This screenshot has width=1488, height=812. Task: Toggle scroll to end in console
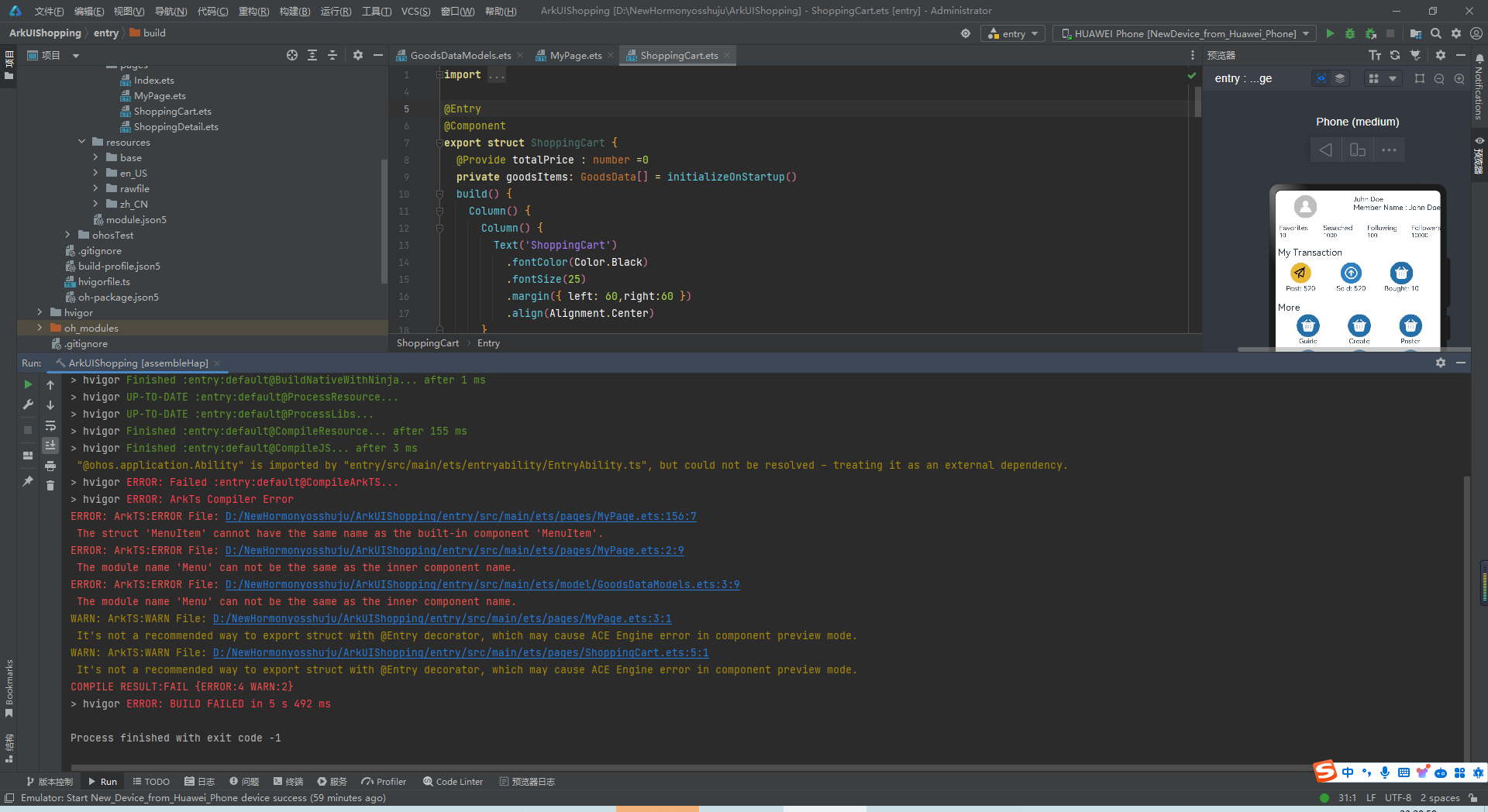pos(50,446)
